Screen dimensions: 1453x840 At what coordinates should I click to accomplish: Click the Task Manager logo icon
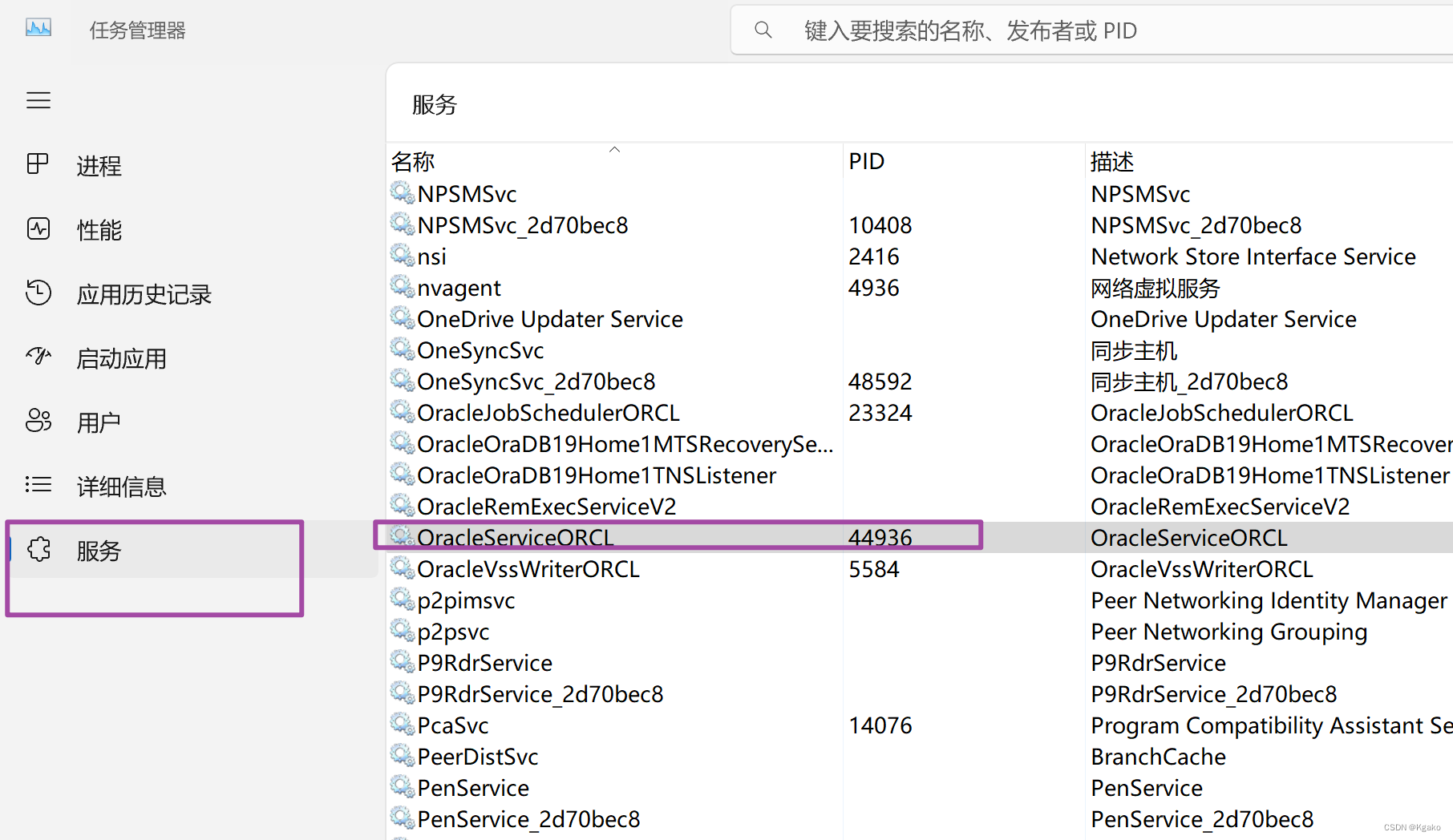click(38, 27)
